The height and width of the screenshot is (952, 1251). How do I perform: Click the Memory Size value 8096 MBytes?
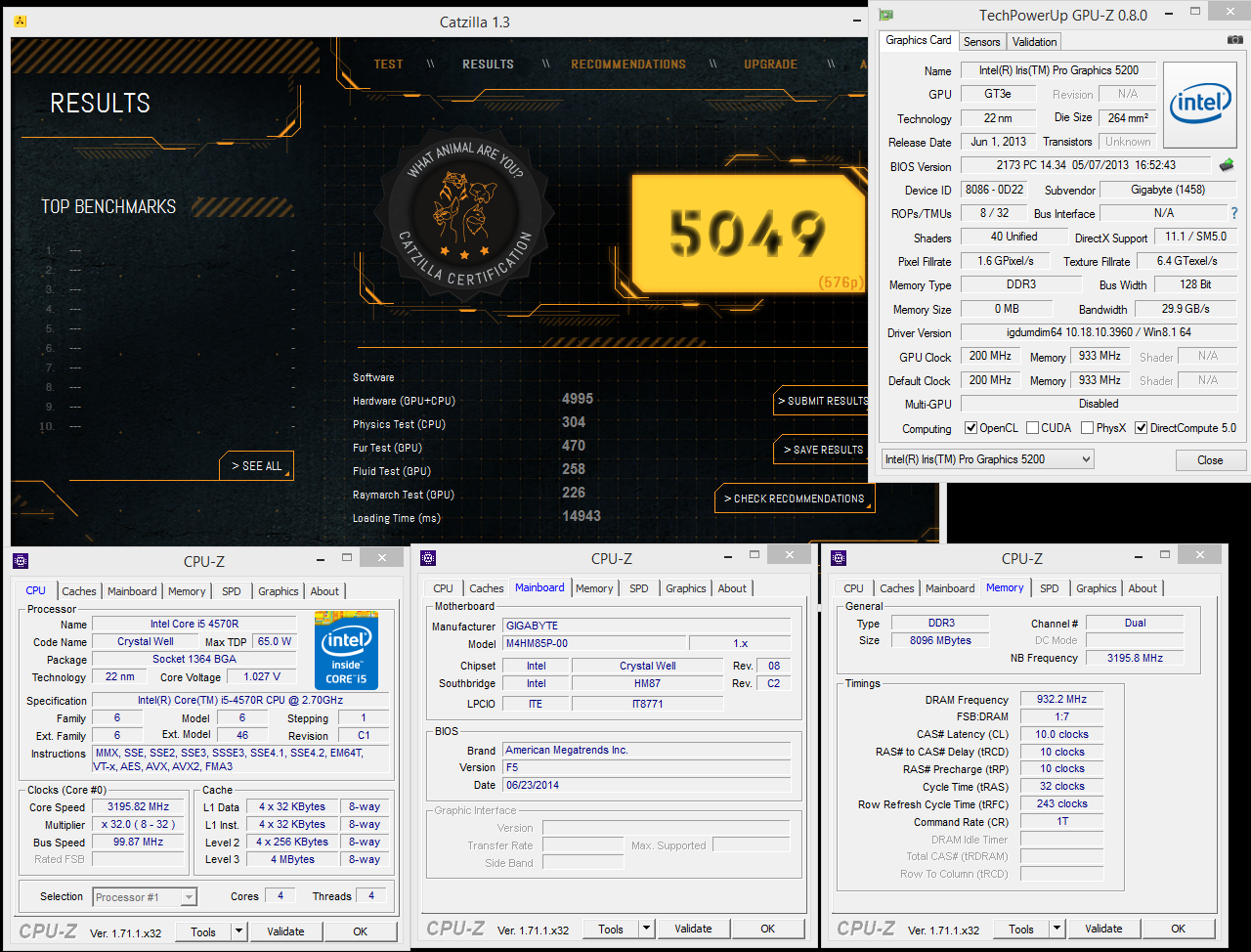pos(940,640)
